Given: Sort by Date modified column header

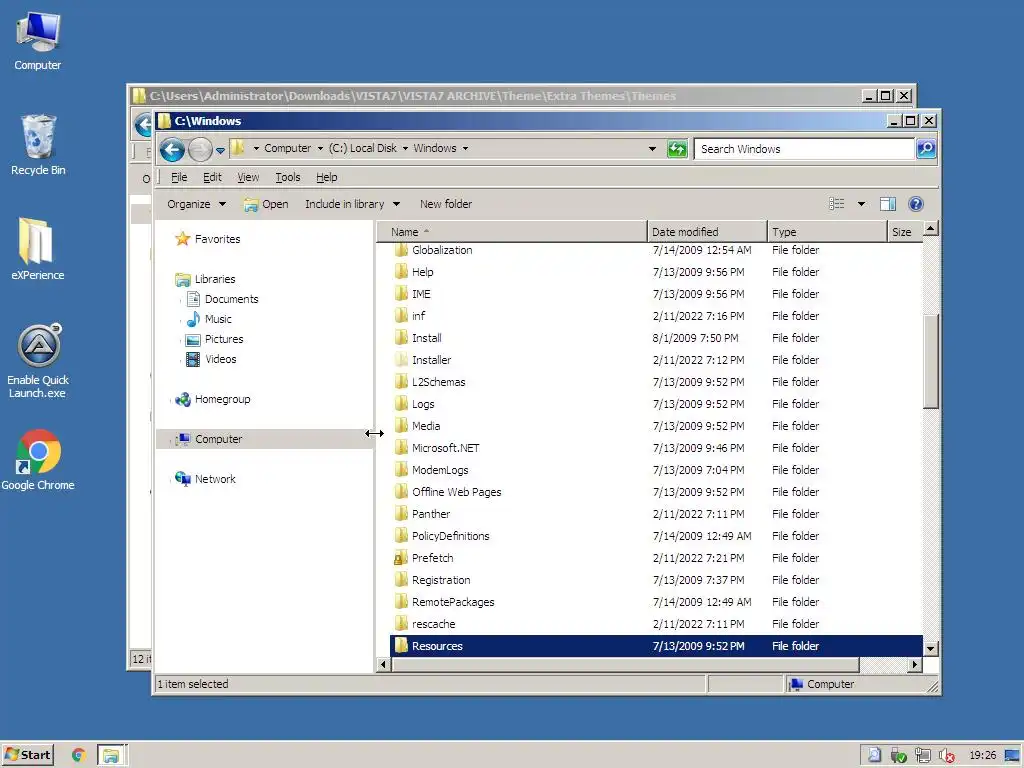Looking at the screenshot, I should point(707,232).
